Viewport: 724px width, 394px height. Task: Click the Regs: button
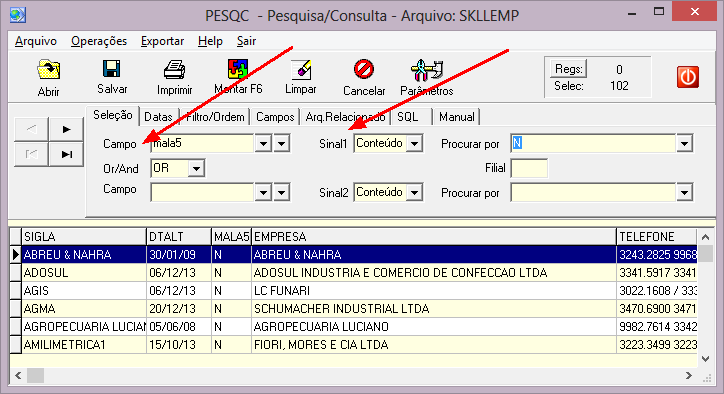tap(568, 69)
